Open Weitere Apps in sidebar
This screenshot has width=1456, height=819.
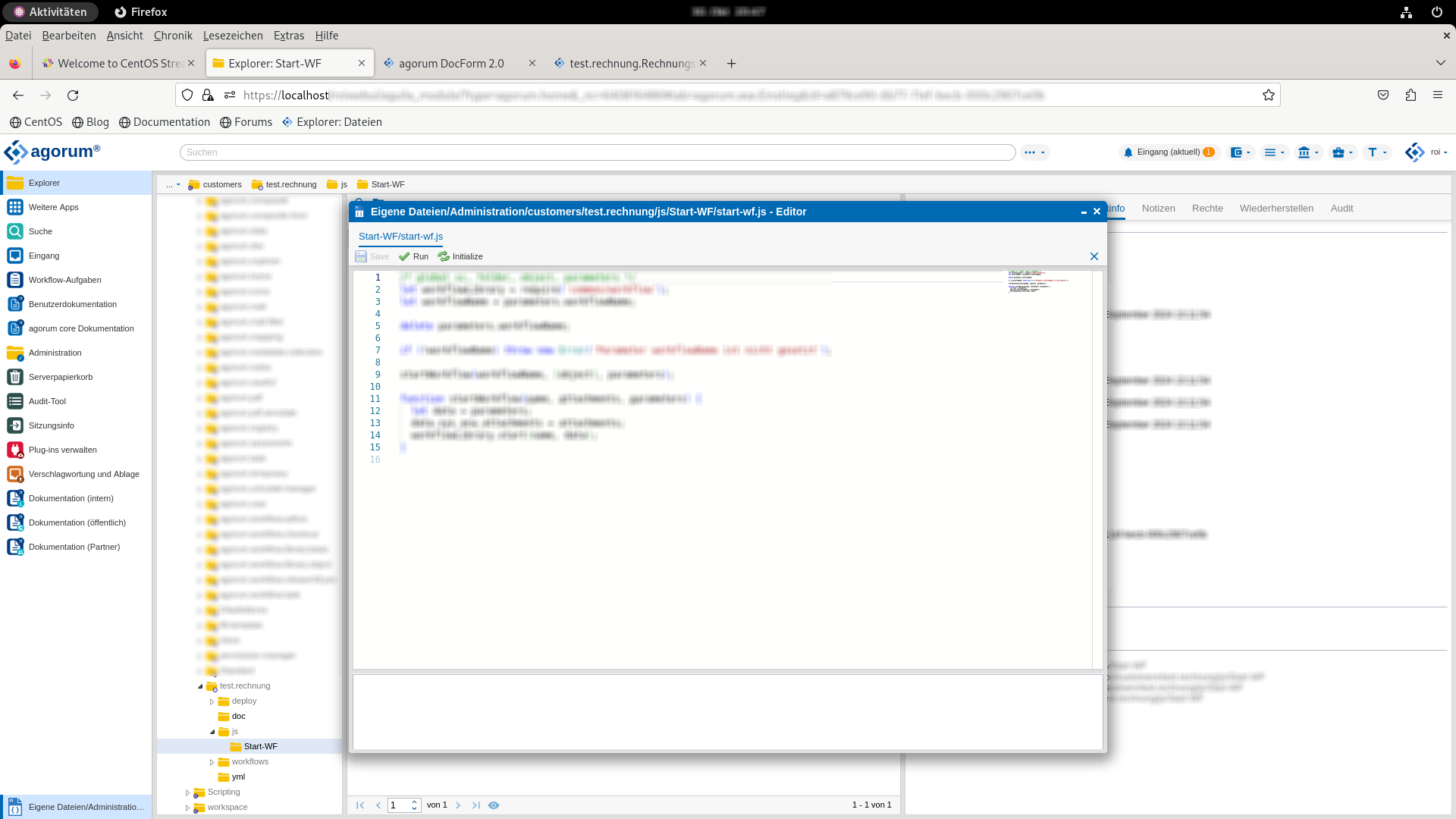coord(76,207)
